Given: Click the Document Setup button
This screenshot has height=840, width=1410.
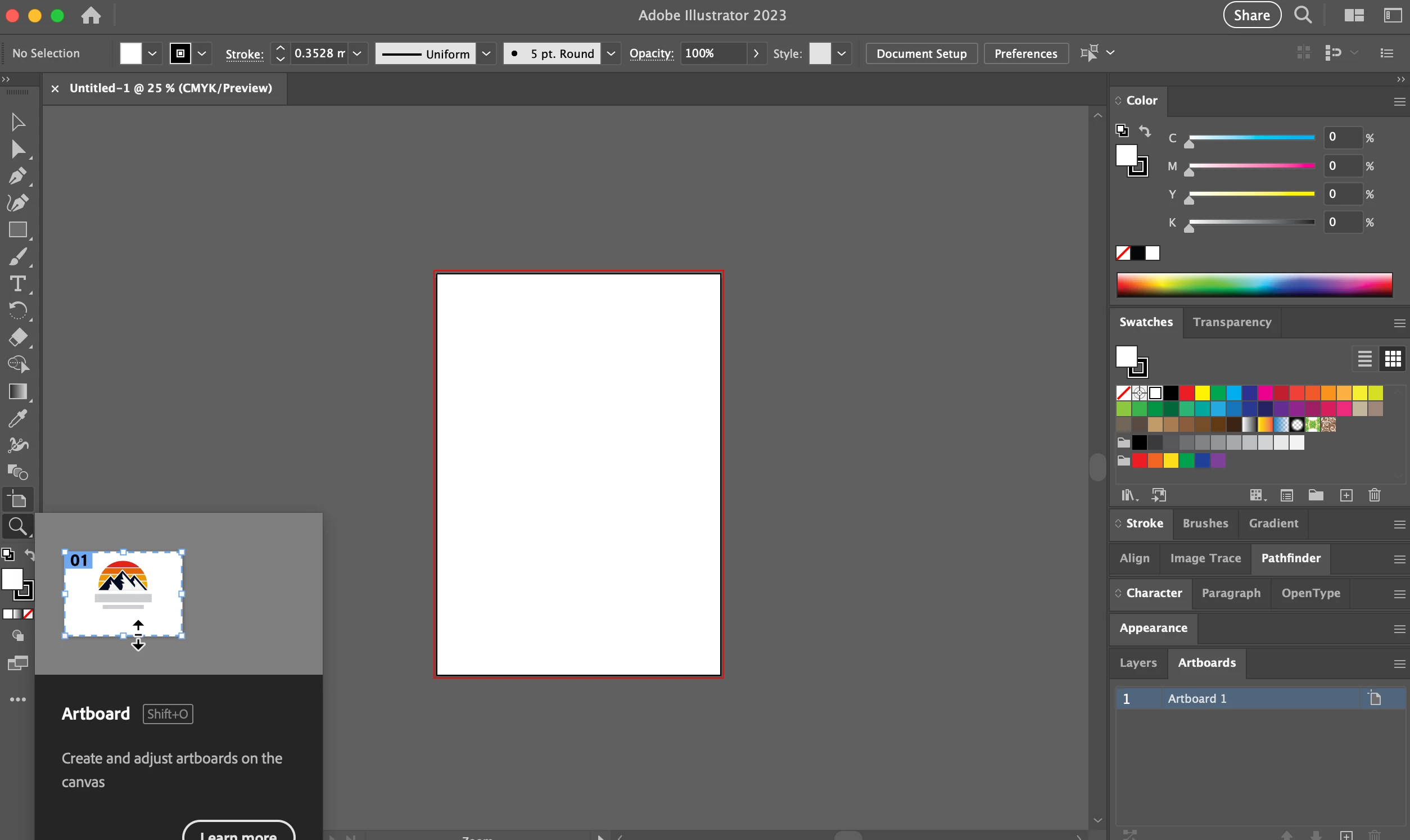Looking at the screenshot, I should click(x=921, y=54).
